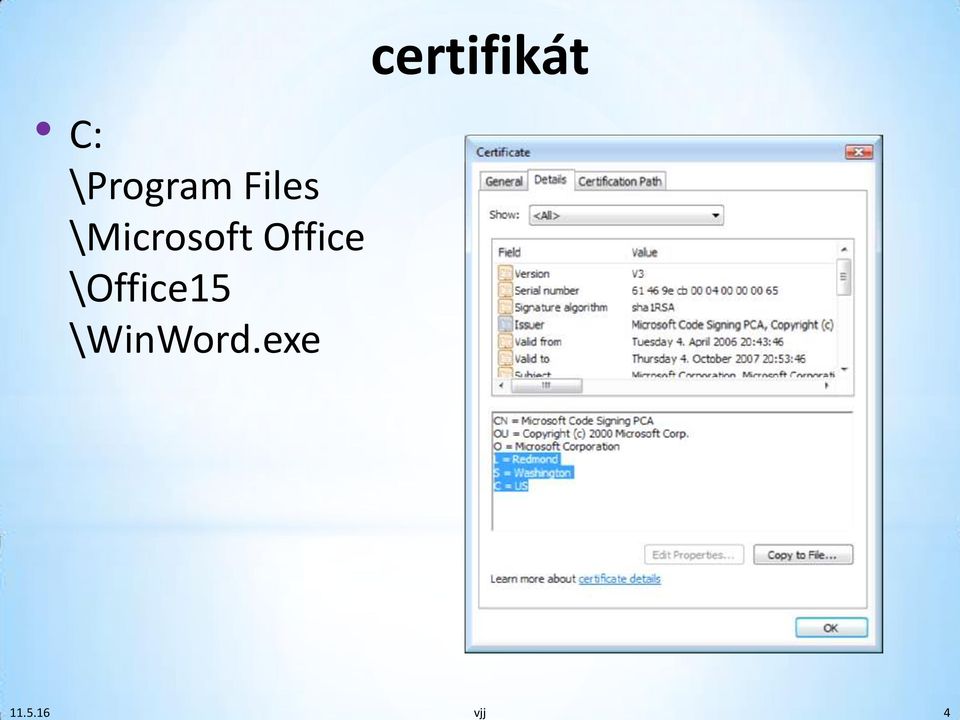The width and height of the screenshot is (960, 720).
Task: Select the Signature algorithm row
Action: point(666,307)
